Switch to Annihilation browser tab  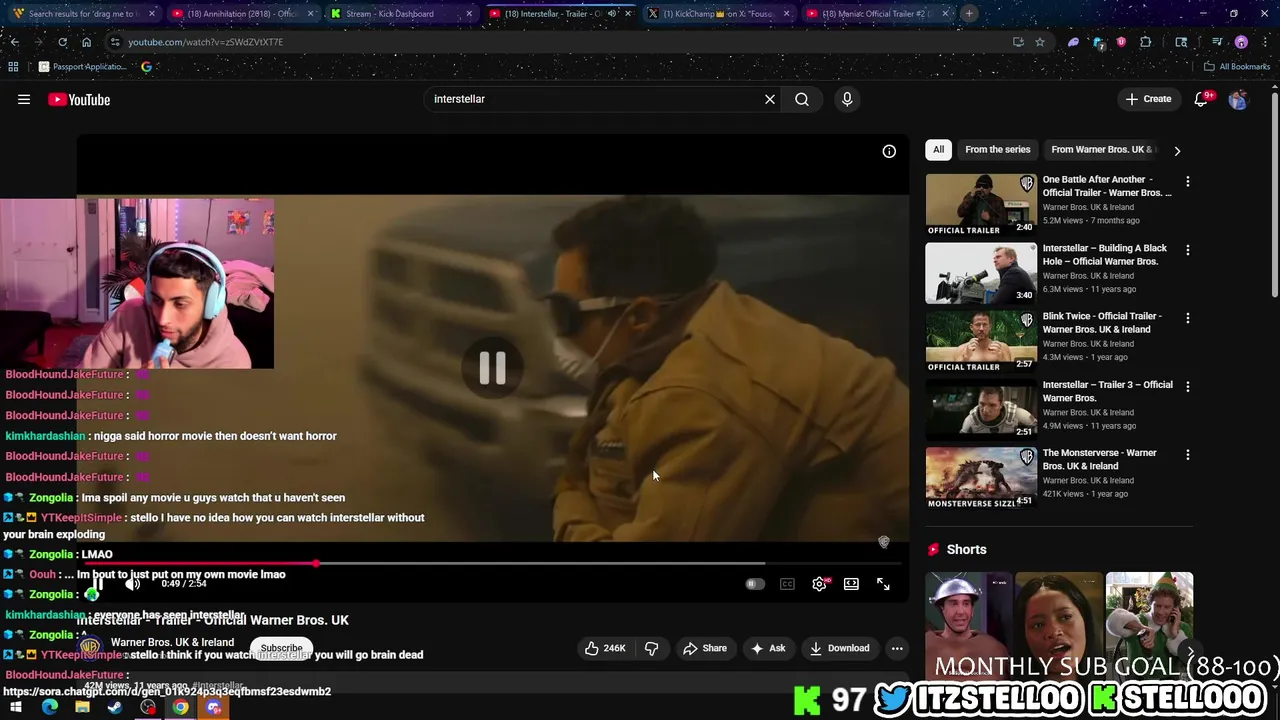[242, 14]
